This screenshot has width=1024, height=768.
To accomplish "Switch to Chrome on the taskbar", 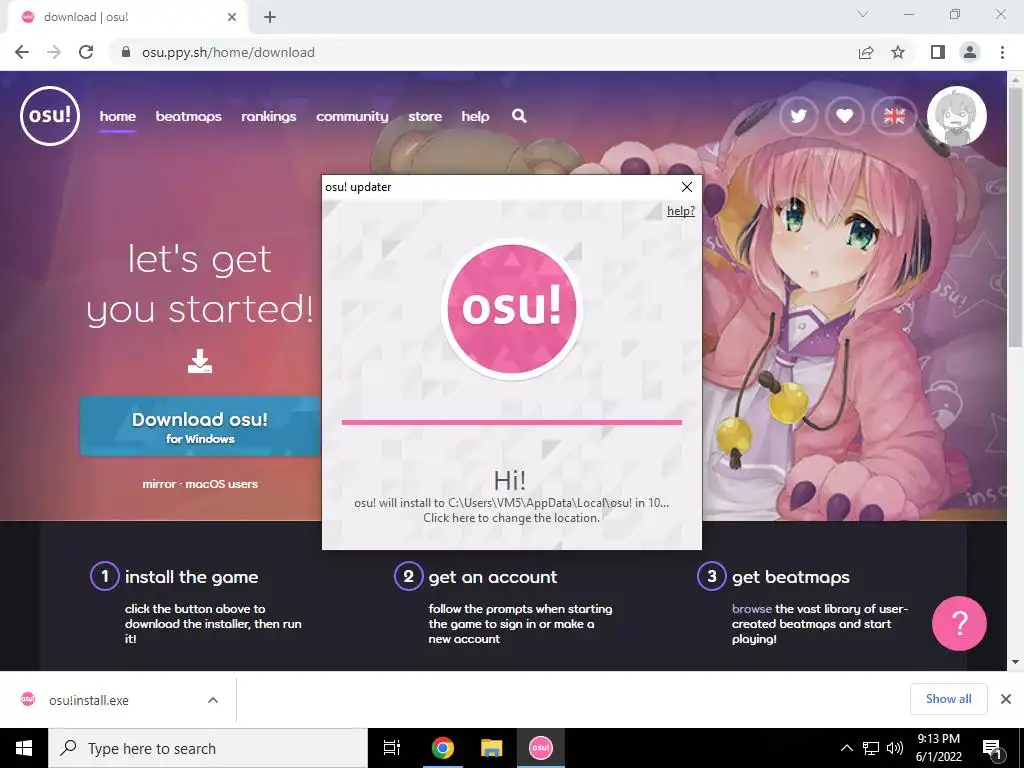I will click(x=442, y=748).
